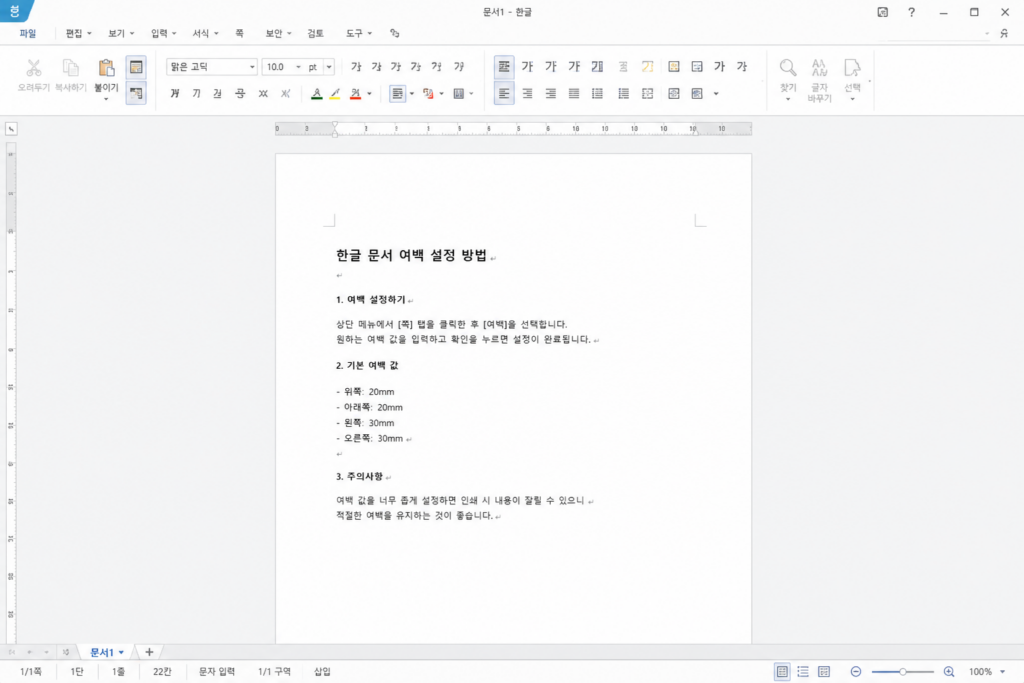Open the dropdown arrow below 붙이기
The width and height of the screenshot is (1024, 683).
coord(106,99)
